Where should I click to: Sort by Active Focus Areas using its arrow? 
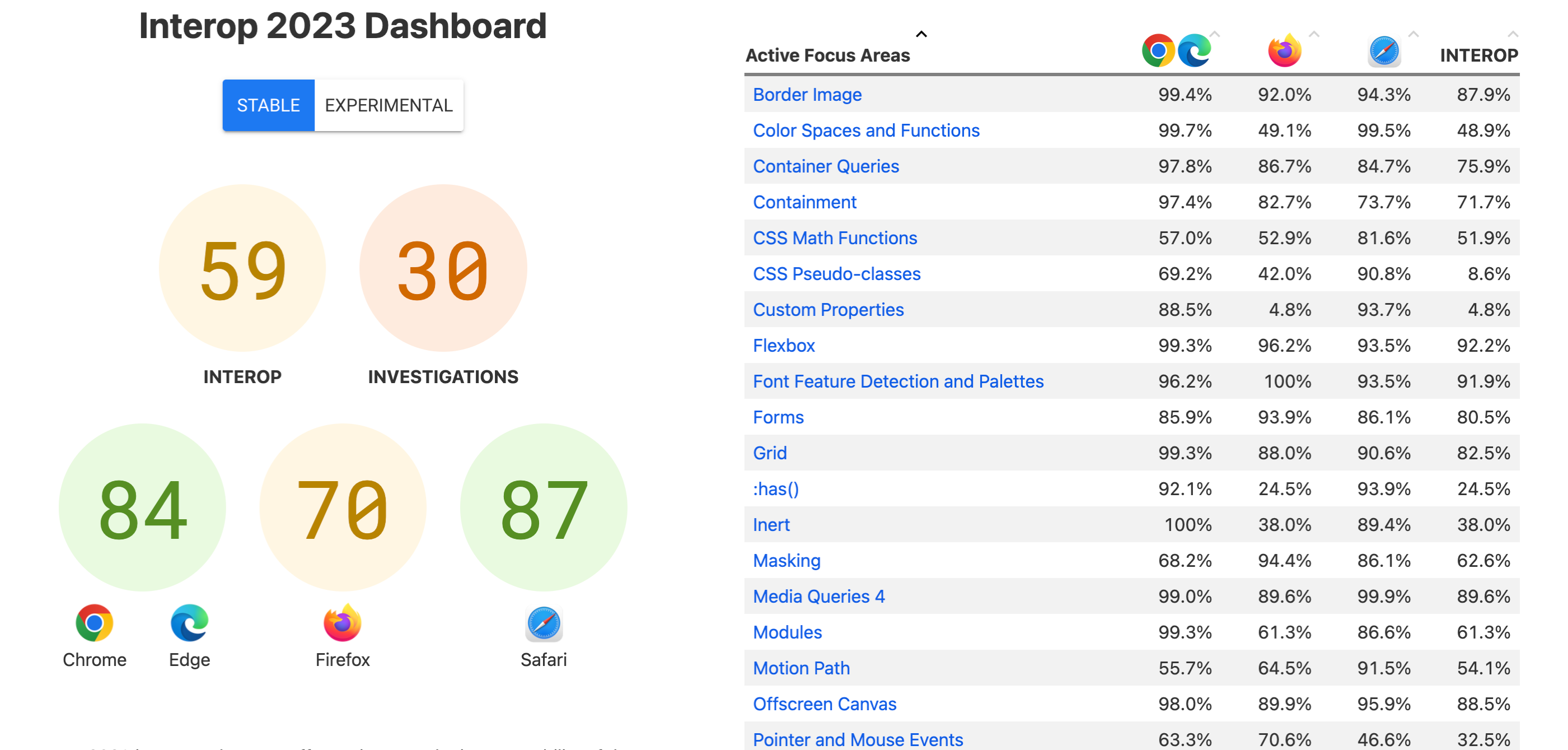pos(921,34)
